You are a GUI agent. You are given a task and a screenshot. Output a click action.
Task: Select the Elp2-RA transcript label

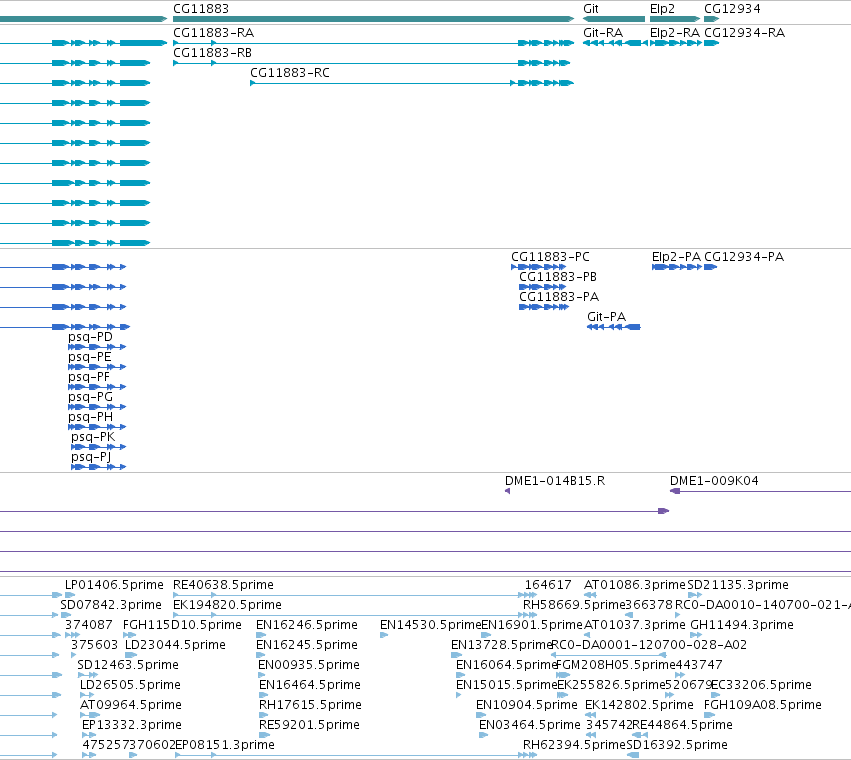[x=675, y=33]
